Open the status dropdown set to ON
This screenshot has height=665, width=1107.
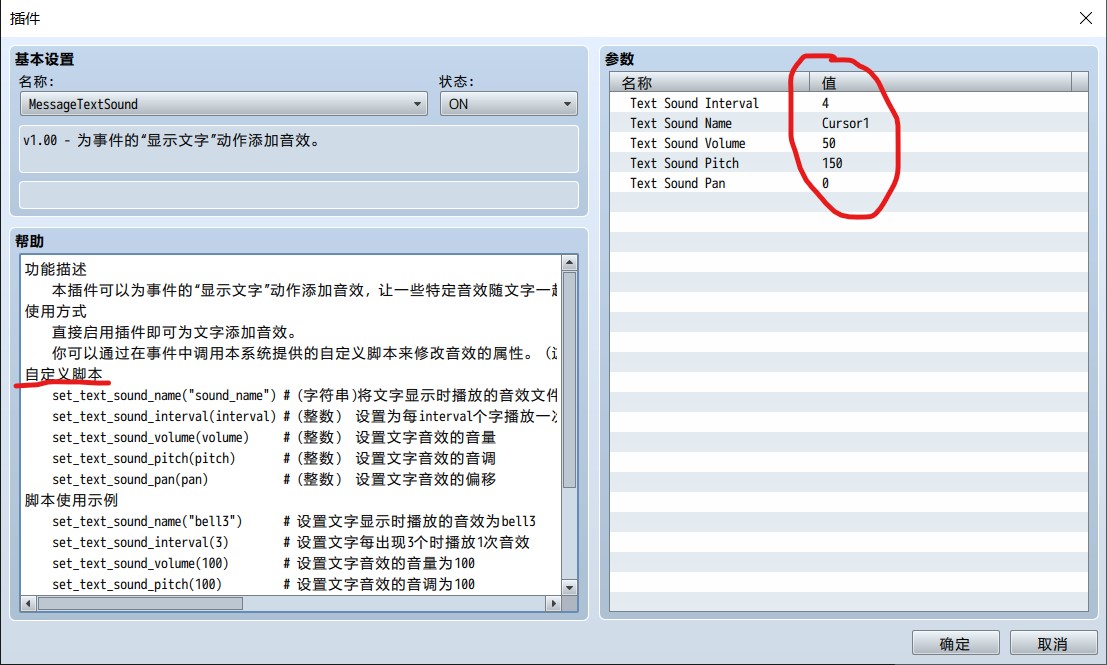click(x=508, y=104)
